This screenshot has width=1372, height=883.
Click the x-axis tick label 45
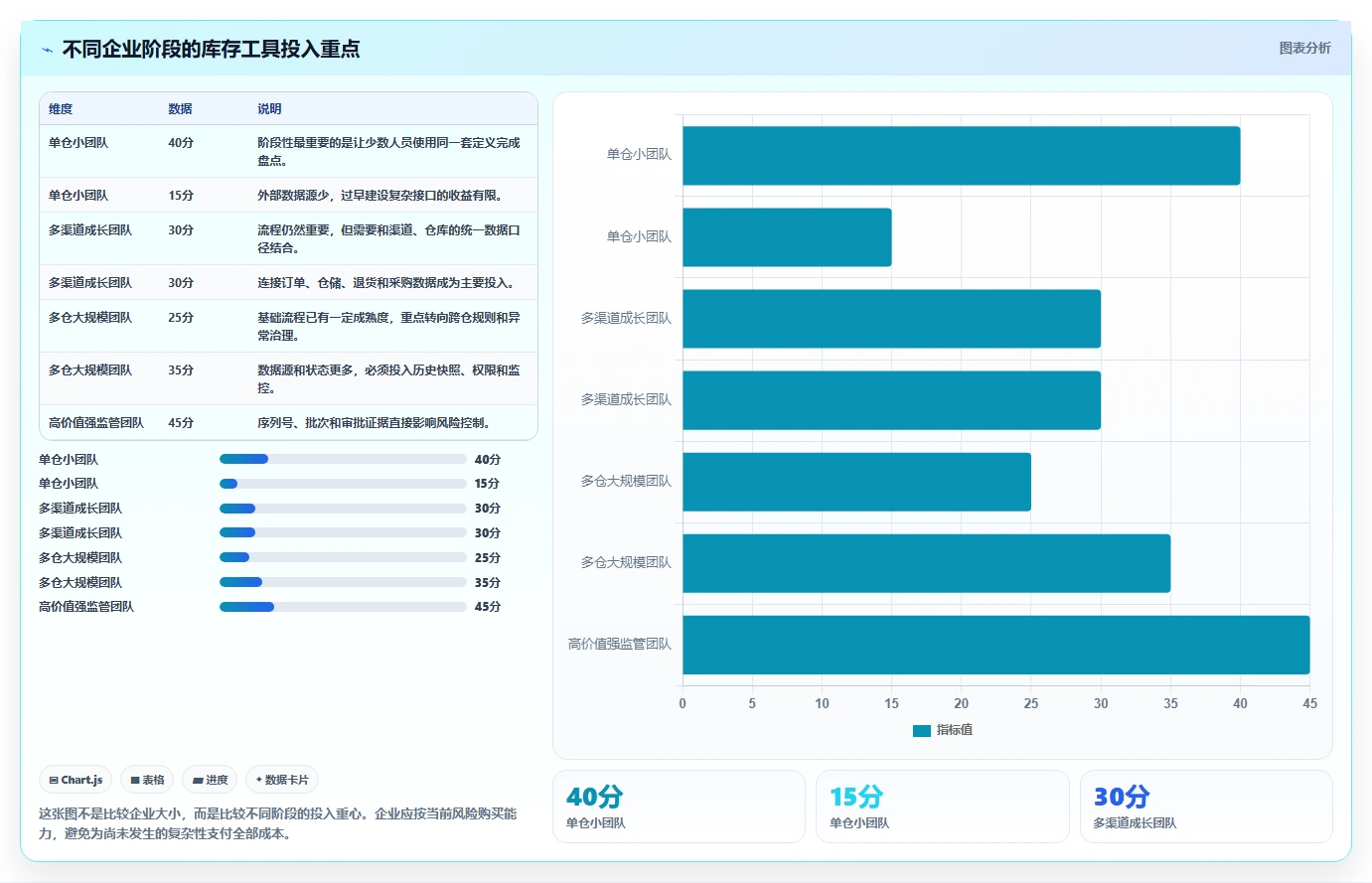pyautogui.click(x=1310, y=703)
